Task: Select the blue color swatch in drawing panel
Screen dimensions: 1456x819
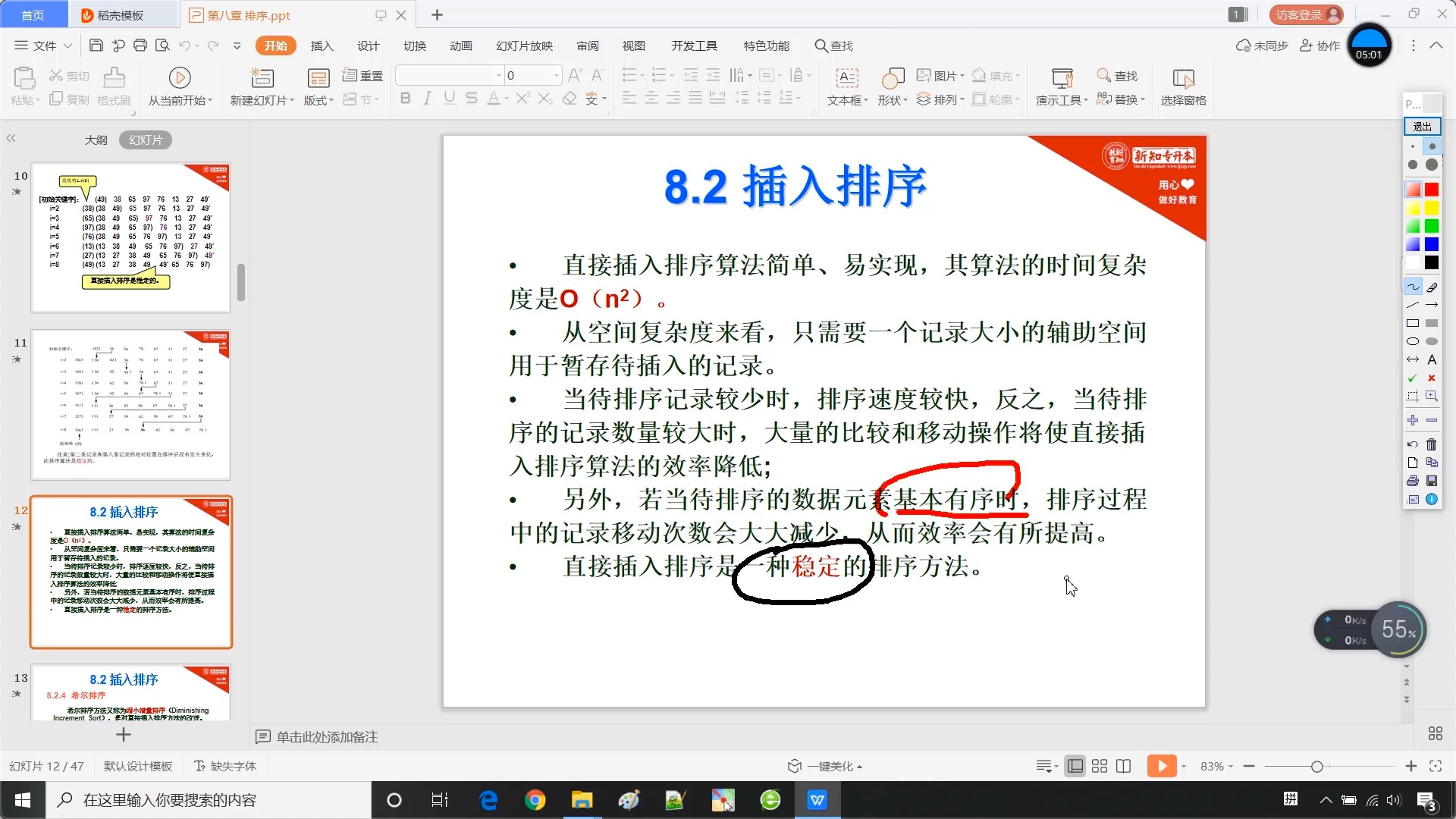Action: pos(1431,244)
